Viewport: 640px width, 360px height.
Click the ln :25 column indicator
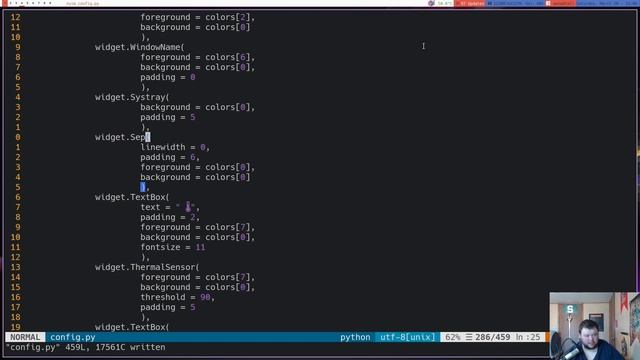click(527, 337)
